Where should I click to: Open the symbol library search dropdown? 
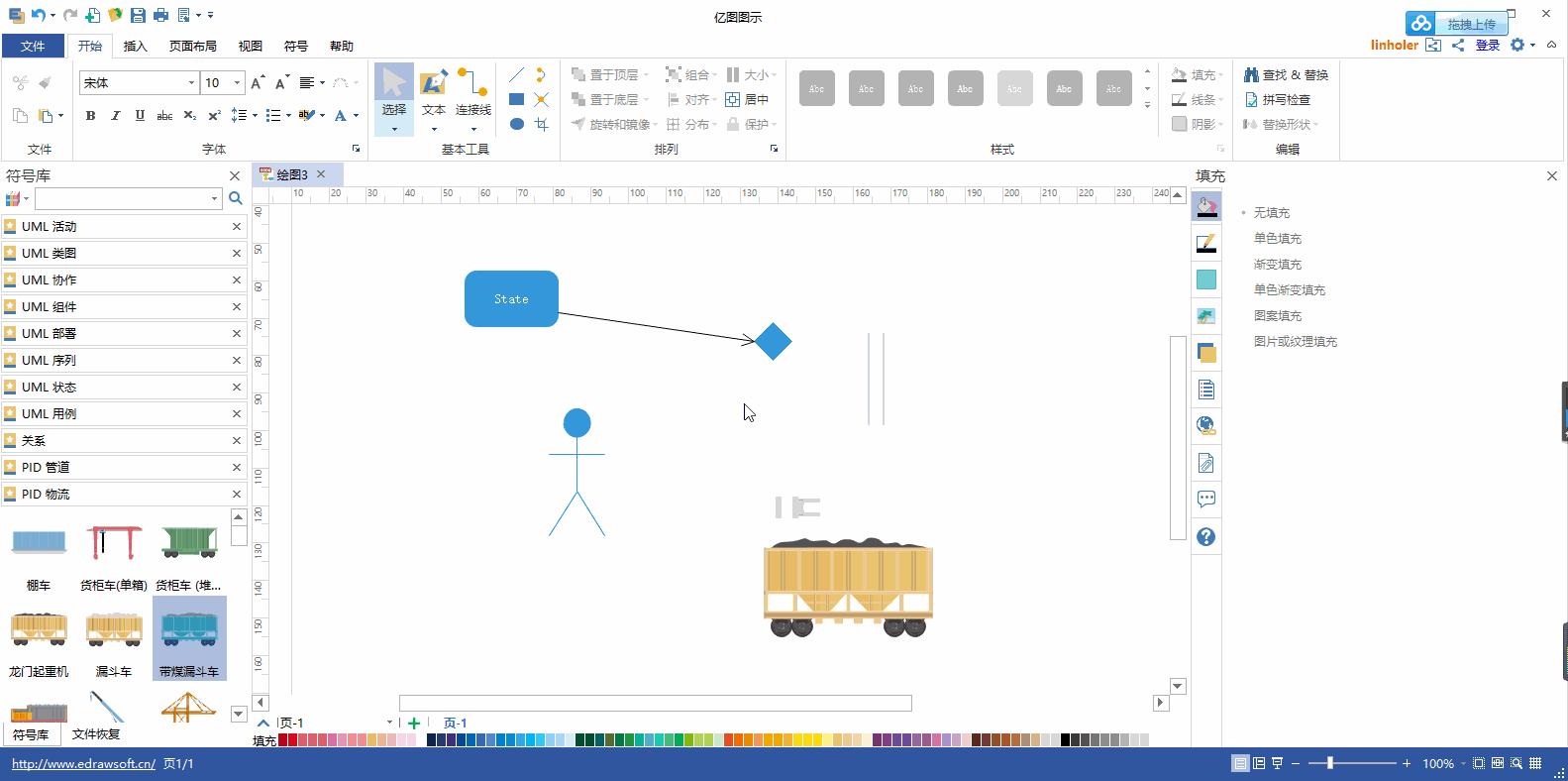(x=214, y=198)
